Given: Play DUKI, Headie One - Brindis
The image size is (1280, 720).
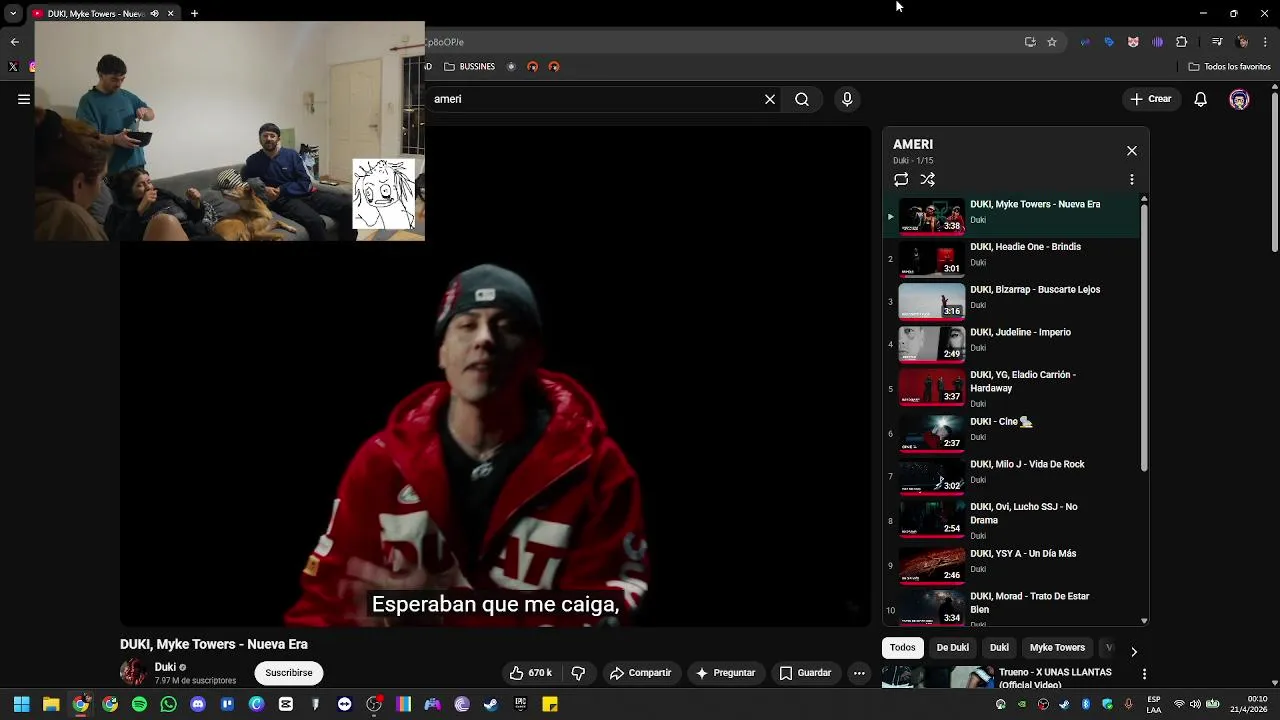Looking at the screenshot, I should pyautogui.click(x=1011, y=259).
